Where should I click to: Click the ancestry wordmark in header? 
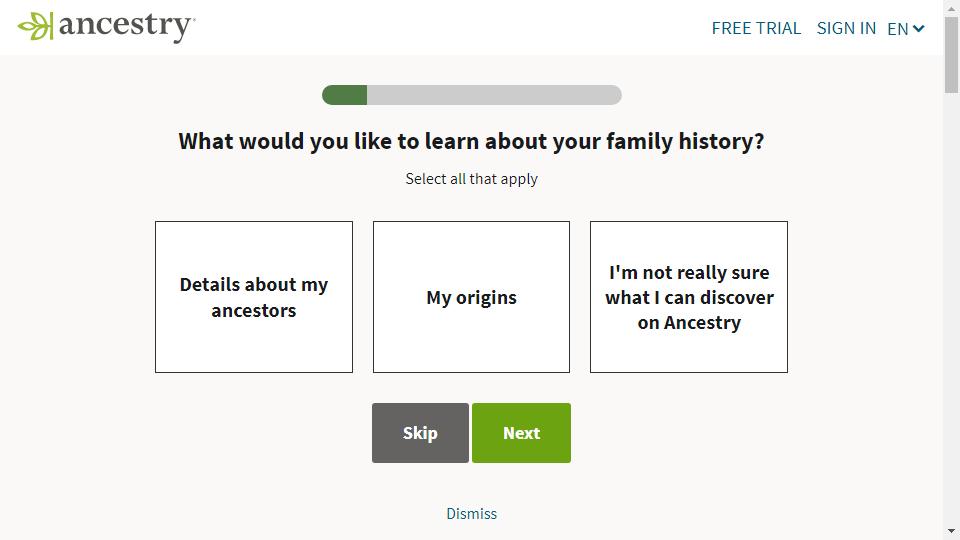127,27
